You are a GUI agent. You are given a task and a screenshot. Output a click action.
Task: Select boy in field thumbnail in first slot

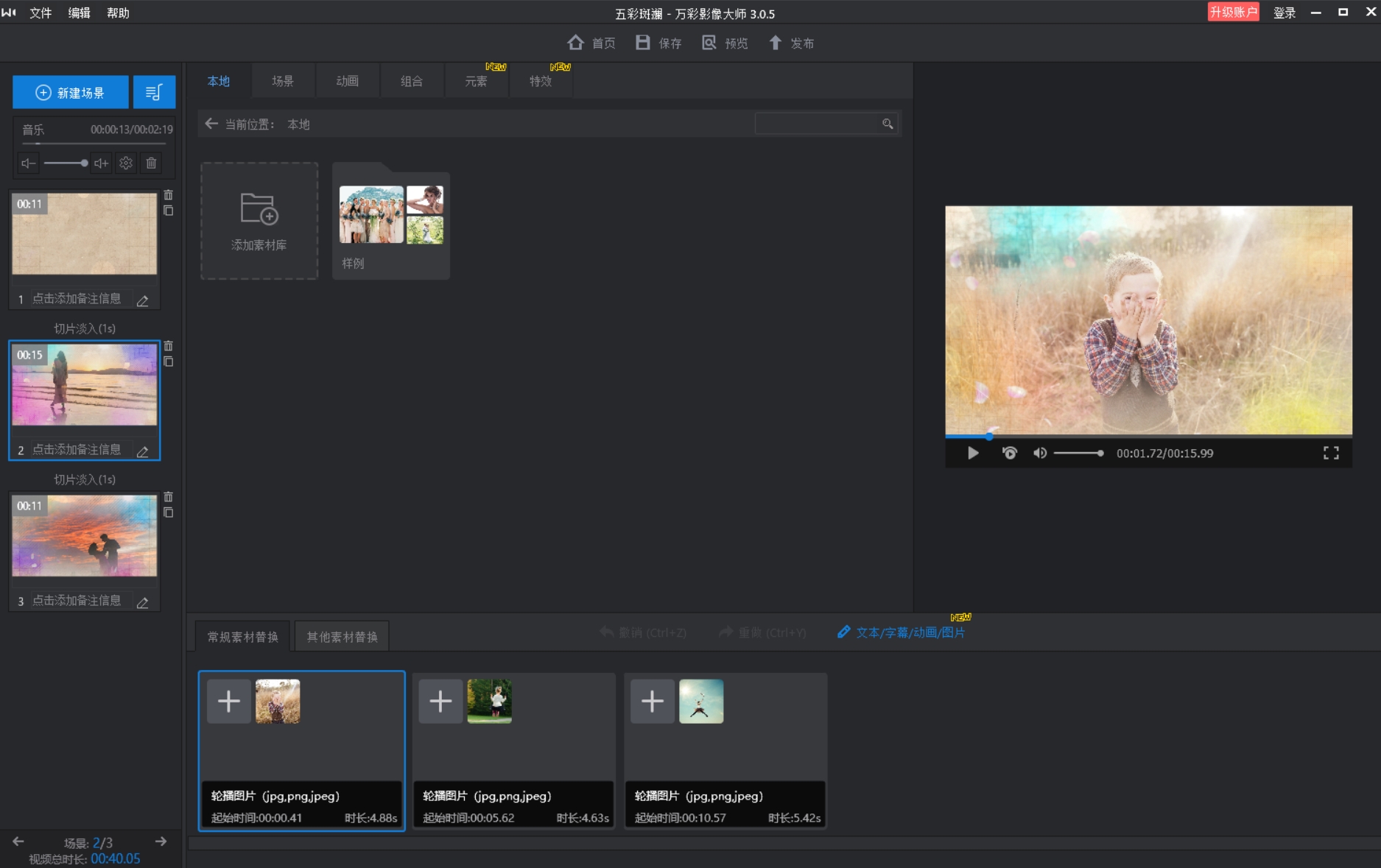pos(278,701)
